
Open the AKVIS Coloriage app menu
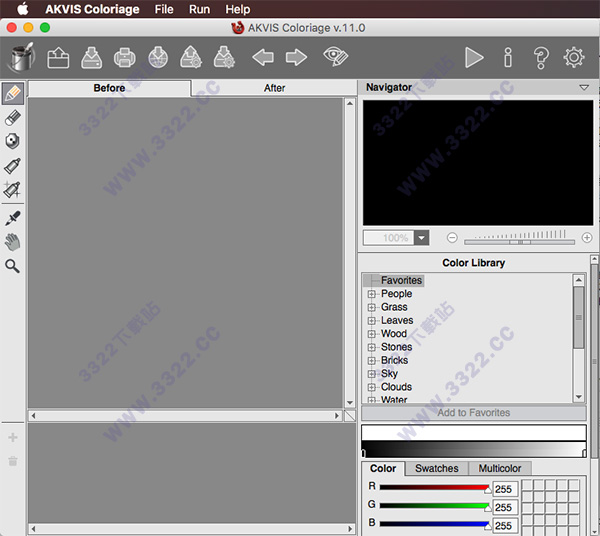click(x=92, y=9)
